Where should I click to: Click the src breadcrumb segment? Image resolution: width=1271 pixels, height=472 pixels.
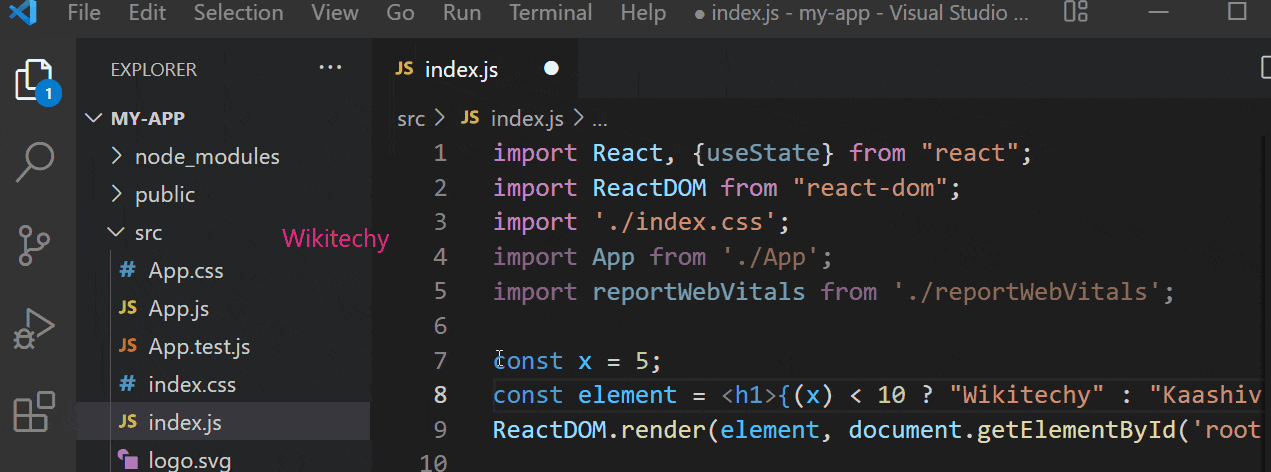click(410, 119)
